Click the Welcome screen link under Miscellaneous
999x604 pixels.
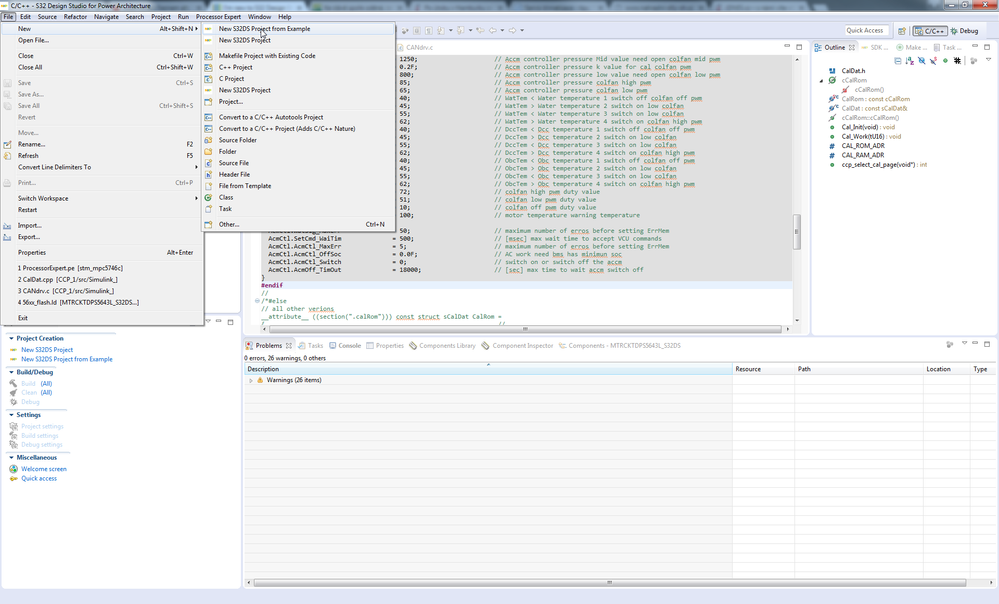pos(44,468)
